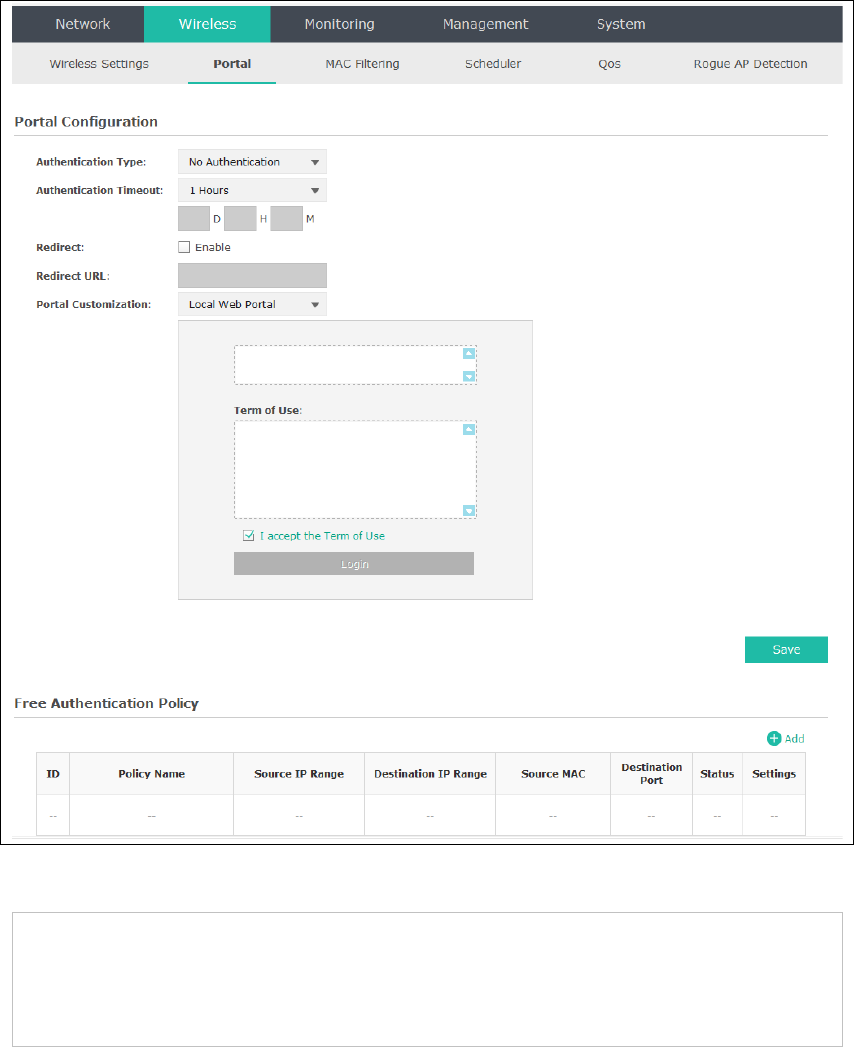Click the green plus Add icon

[774, 739]
